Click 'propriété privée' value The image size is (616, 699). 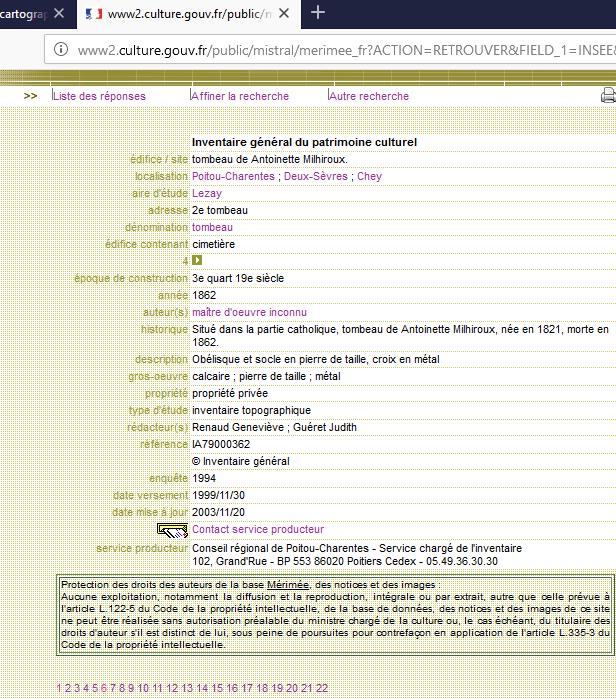coord(230,393)
